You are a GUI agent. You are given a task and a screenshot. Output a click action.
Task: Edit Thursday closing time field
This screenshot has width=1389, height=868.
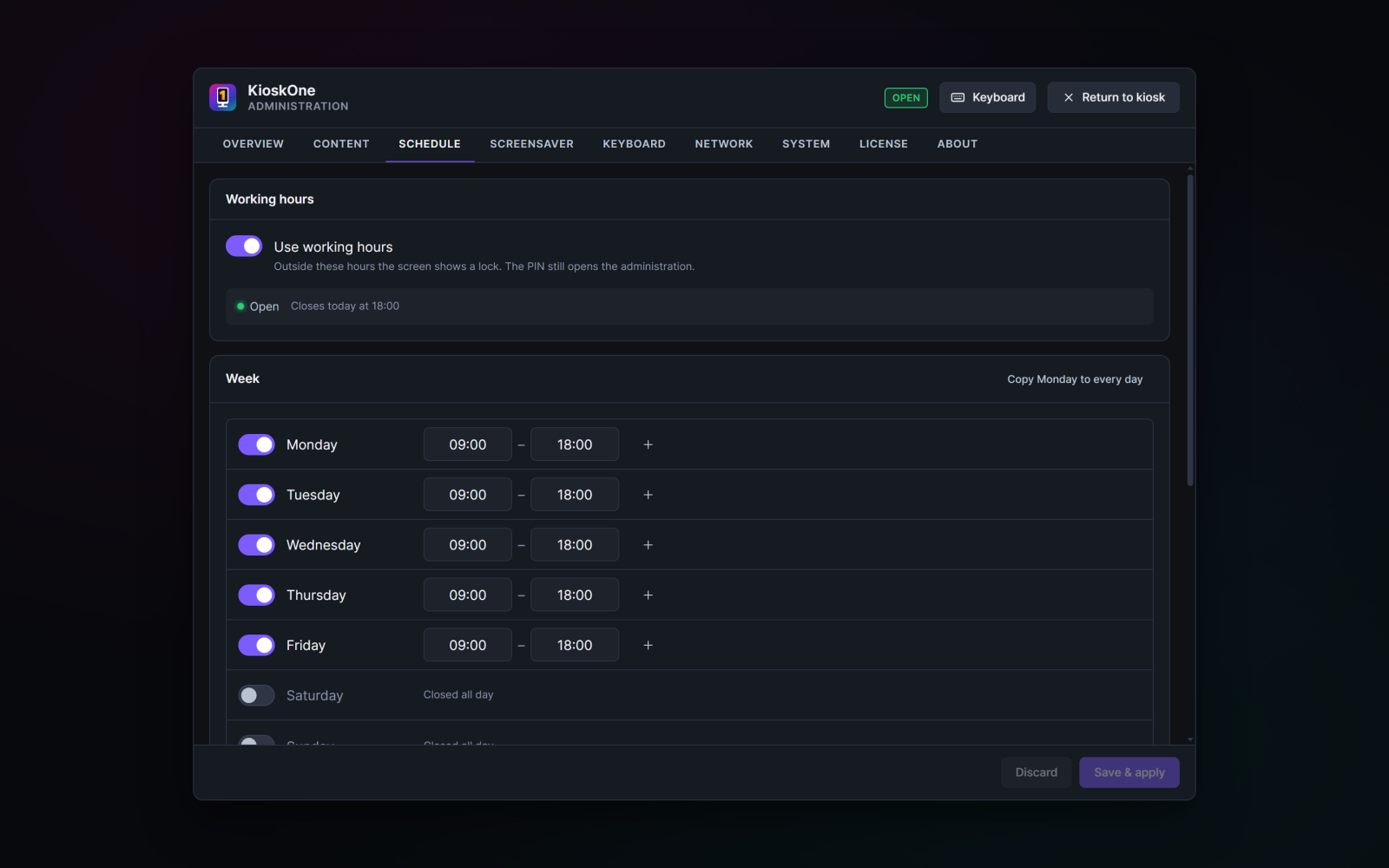(575, 595)
